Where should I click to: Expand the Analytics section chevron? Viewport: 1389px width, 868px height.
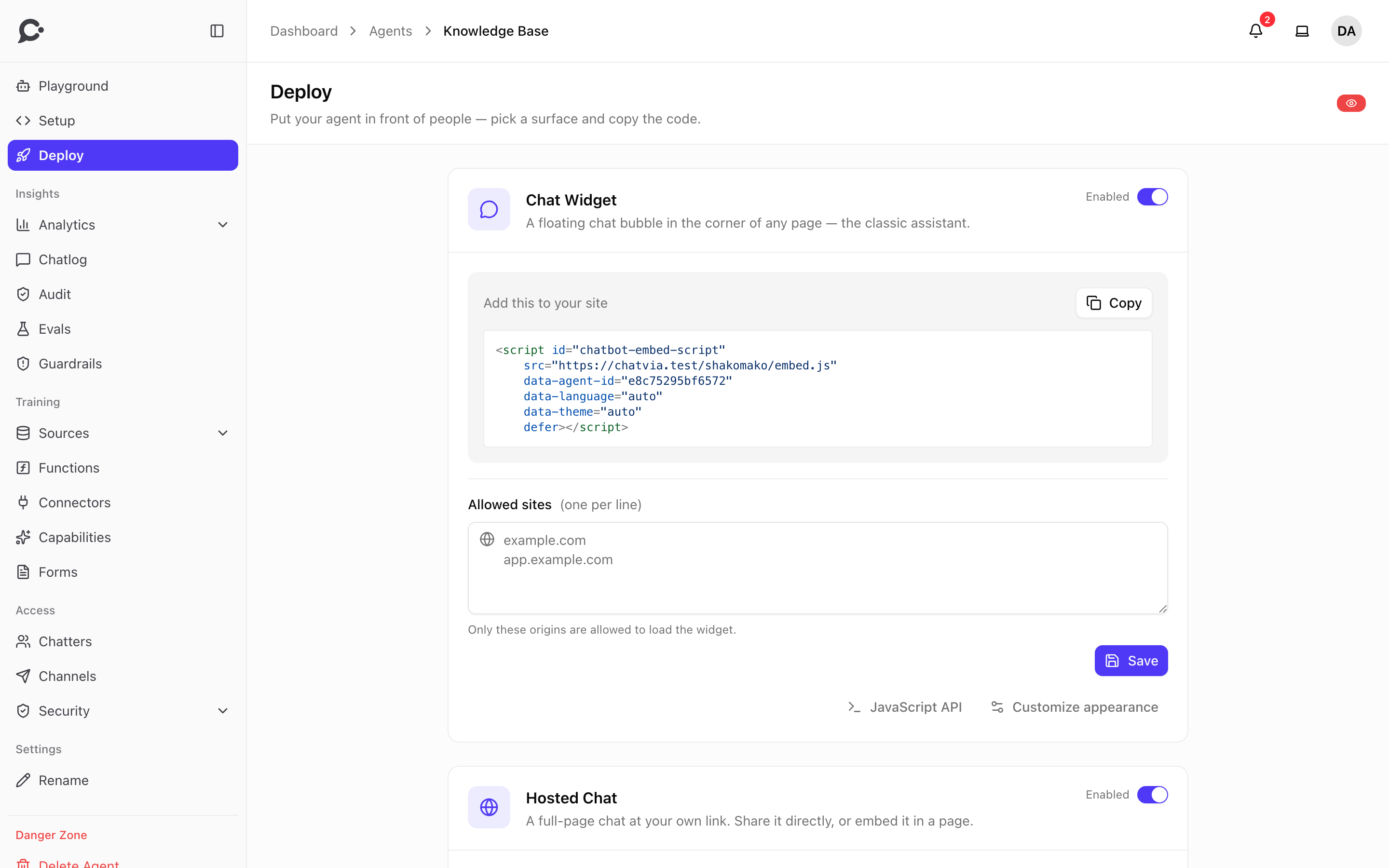tap(223, 224)
